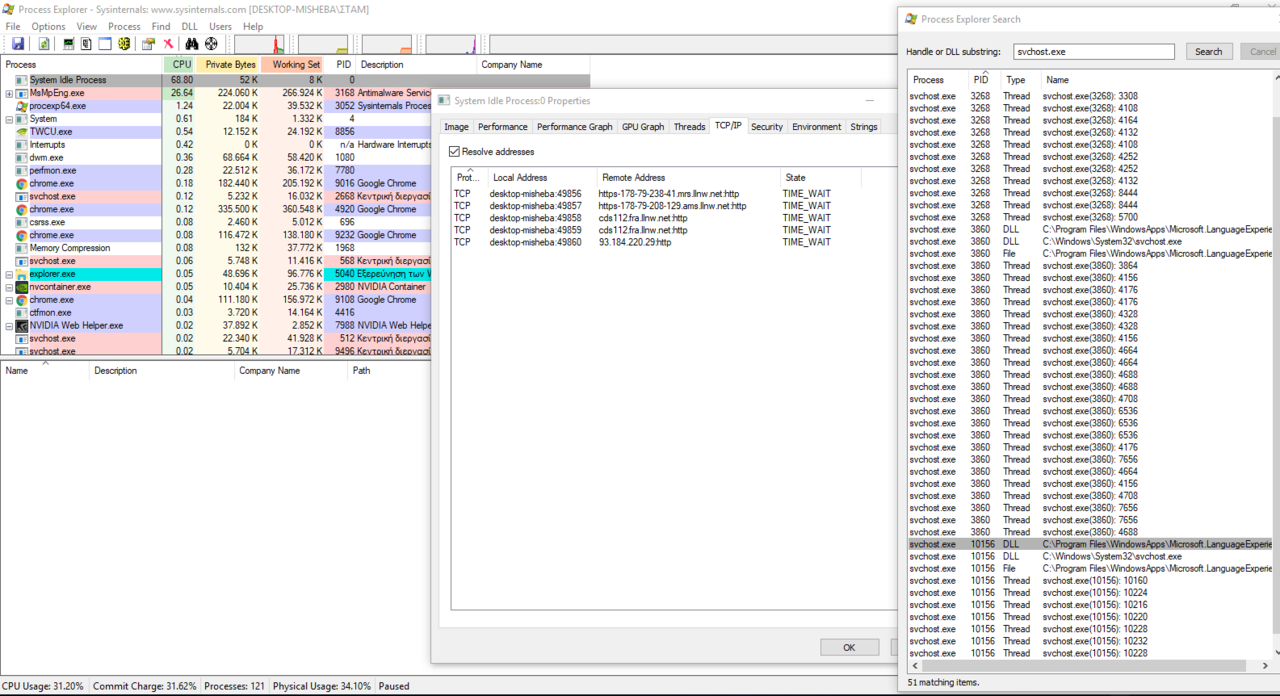Click the procexp64.exe process icon

(x=22, y=106)
